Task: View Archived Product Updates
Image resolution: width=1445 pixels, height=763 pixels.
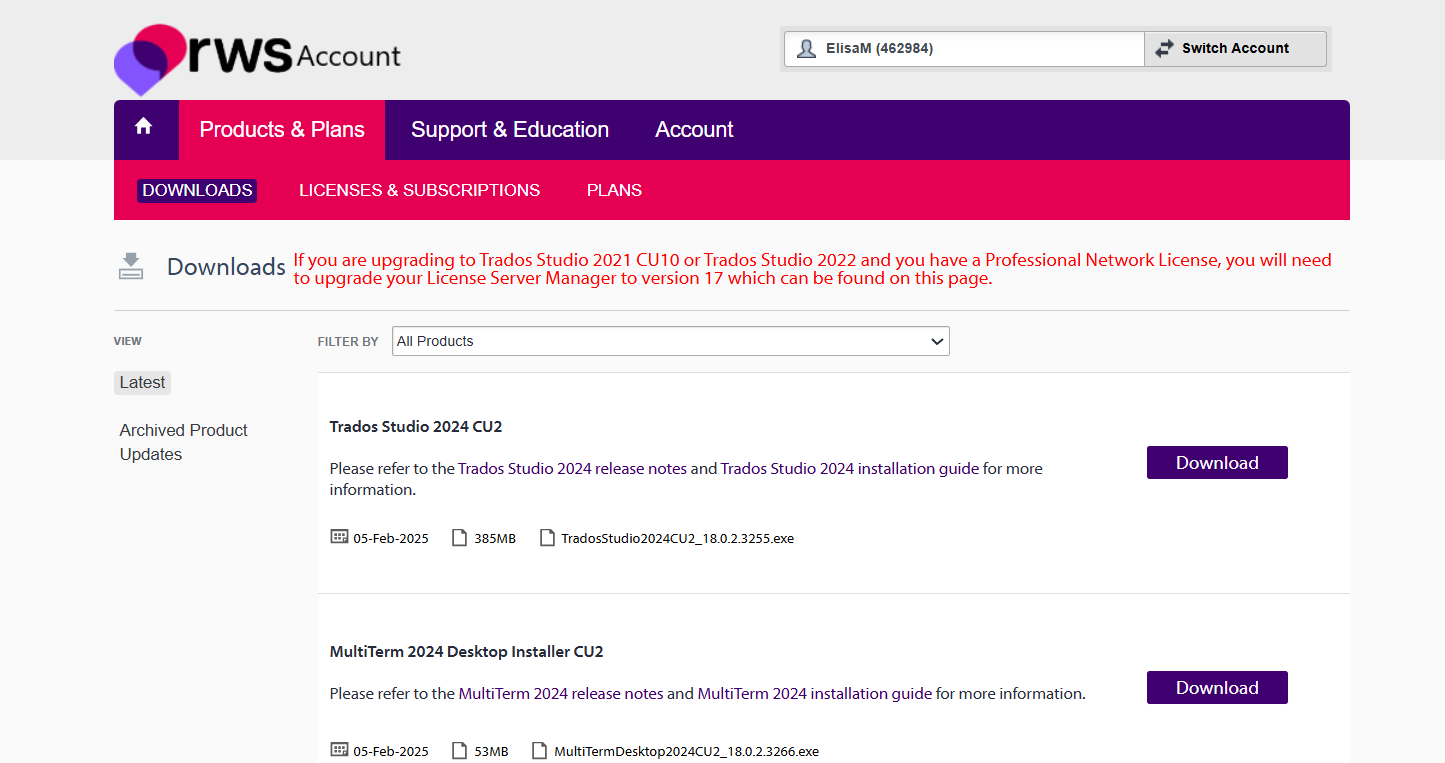Action: [183, 442]
